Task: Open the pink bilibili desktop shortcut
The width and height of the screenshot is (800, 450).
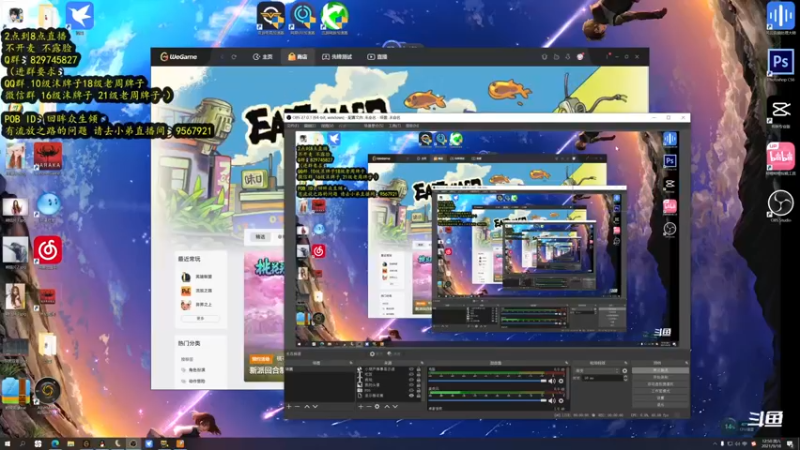Action: pos(781,157)
